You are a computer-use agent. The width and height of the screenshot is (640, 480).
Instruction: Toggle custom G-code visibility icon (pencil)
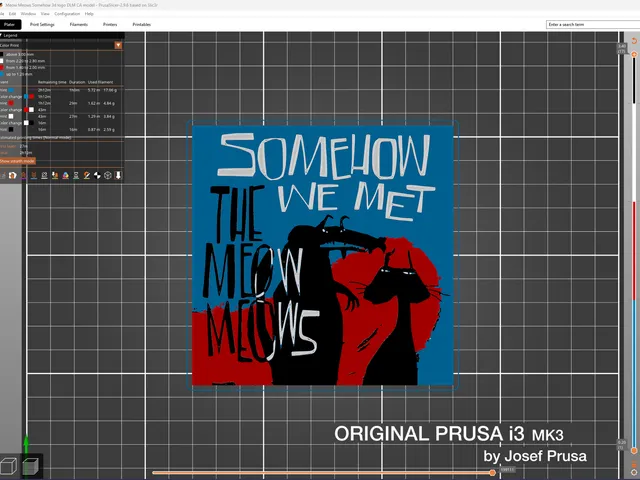(87, 175)
